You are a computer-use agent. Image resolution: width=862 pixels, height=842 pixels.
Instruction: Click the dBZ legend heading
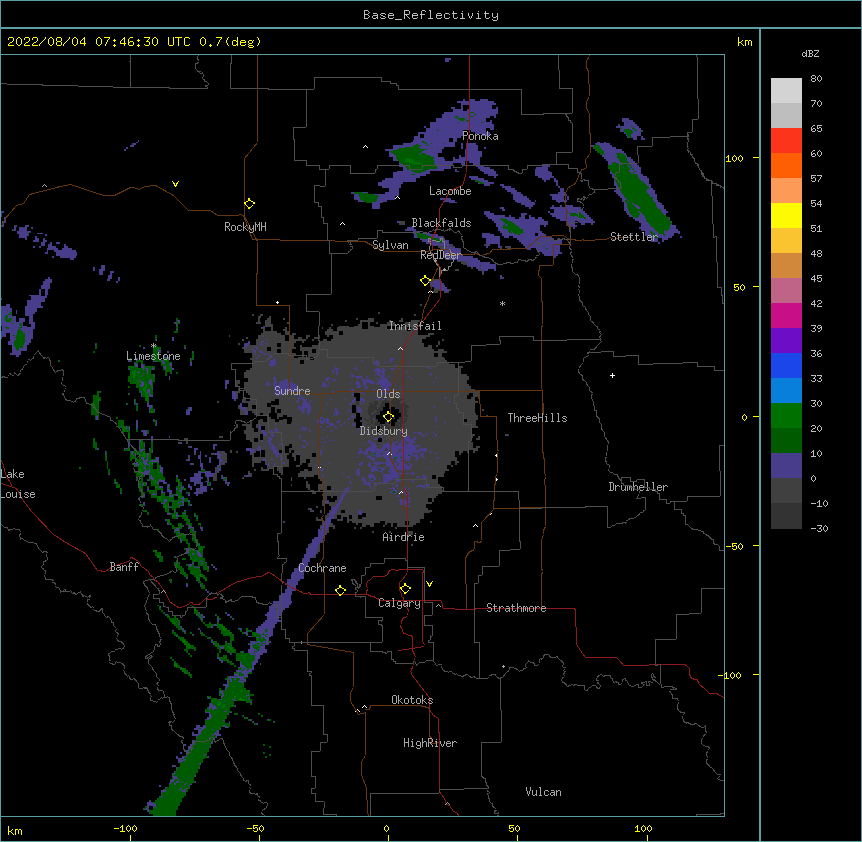810,53
